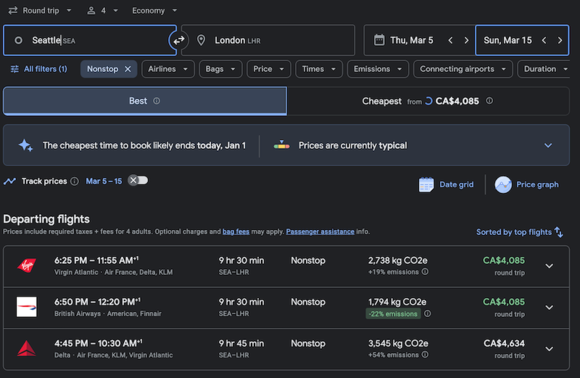Click the London LHR destination field
This screenshot has width=580, height=378.
point(268,40)
